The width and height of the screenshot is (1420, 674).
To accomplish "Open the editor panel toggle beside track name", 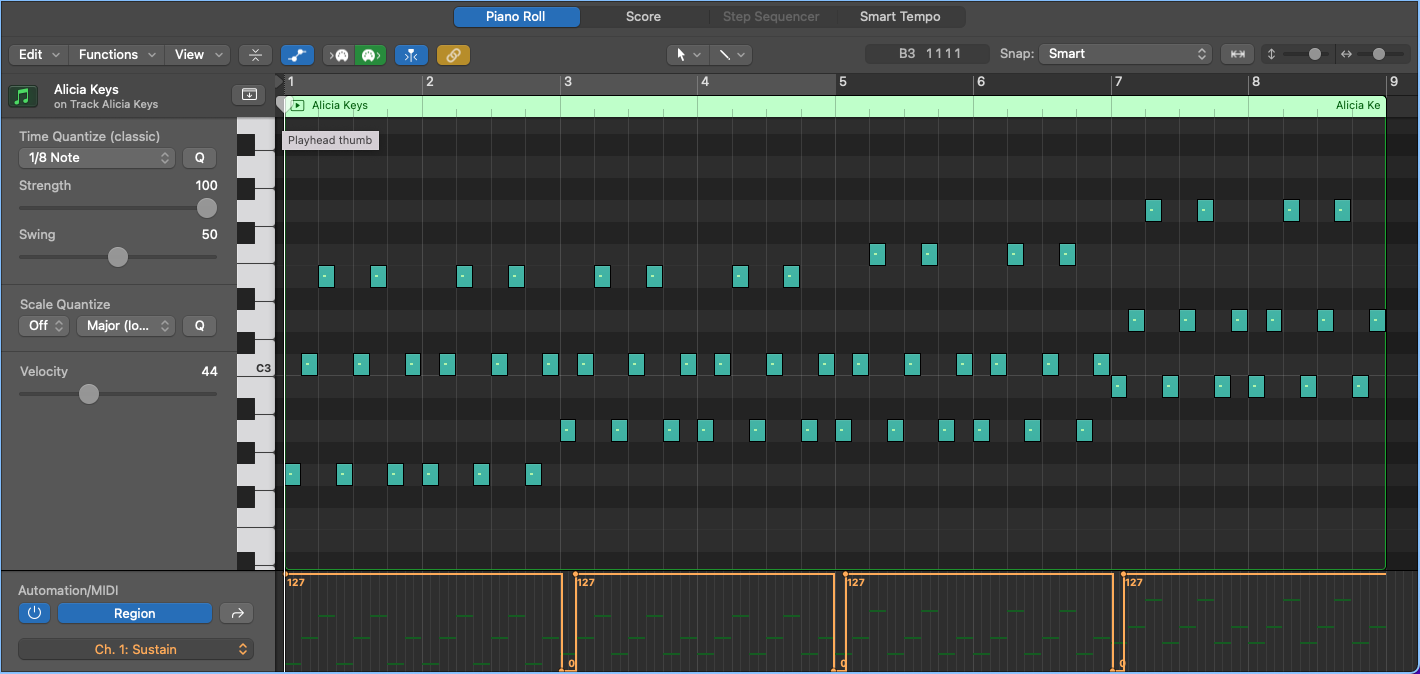I will pos(248,93).
